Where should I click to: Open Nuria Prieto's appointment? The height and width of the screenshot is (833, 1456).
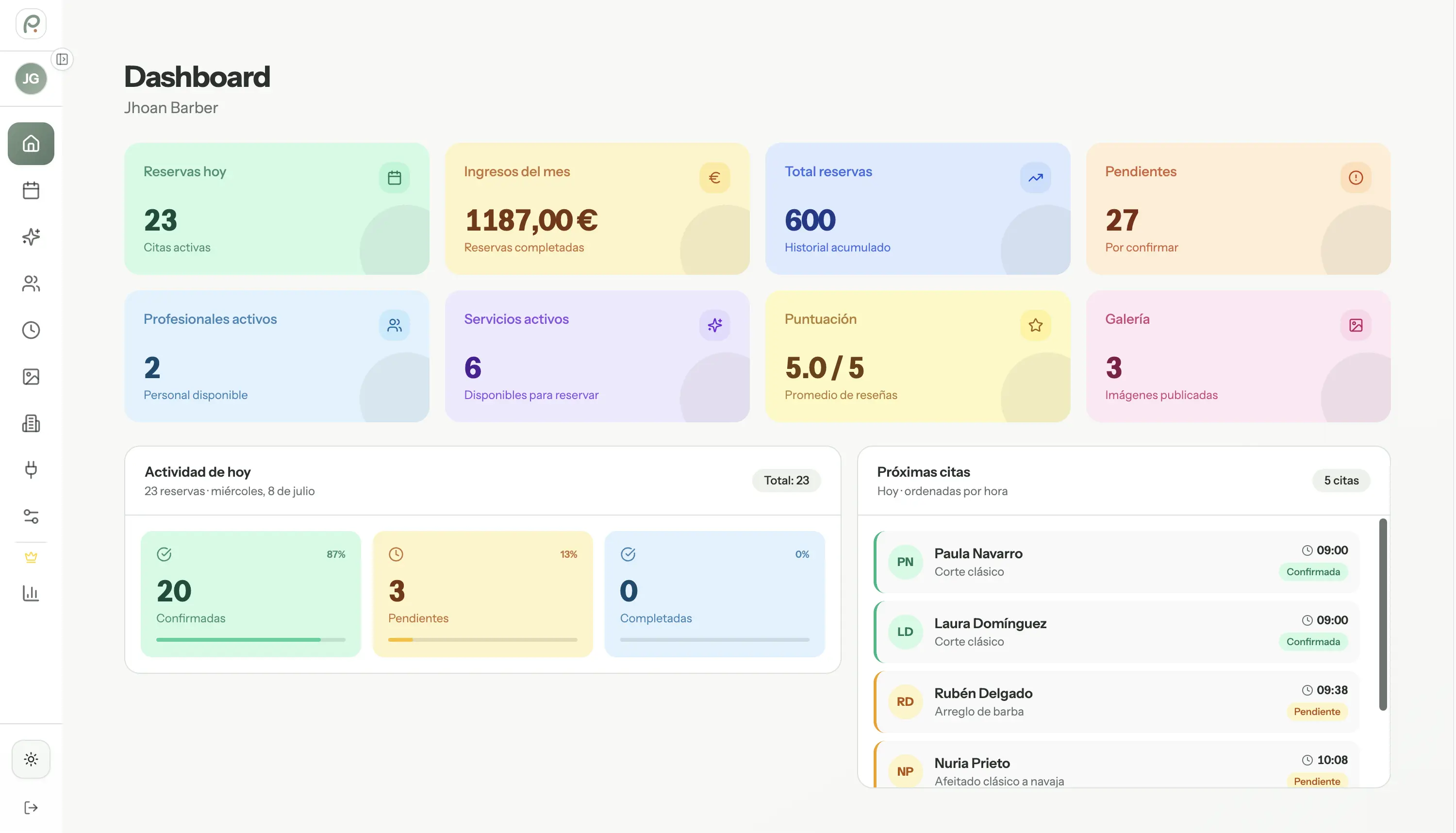[1116, 765]
